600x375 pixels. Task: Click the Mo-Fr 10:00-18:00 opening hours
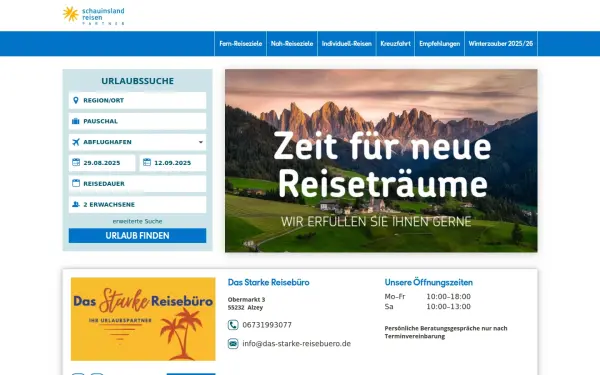tap(427, 297)
